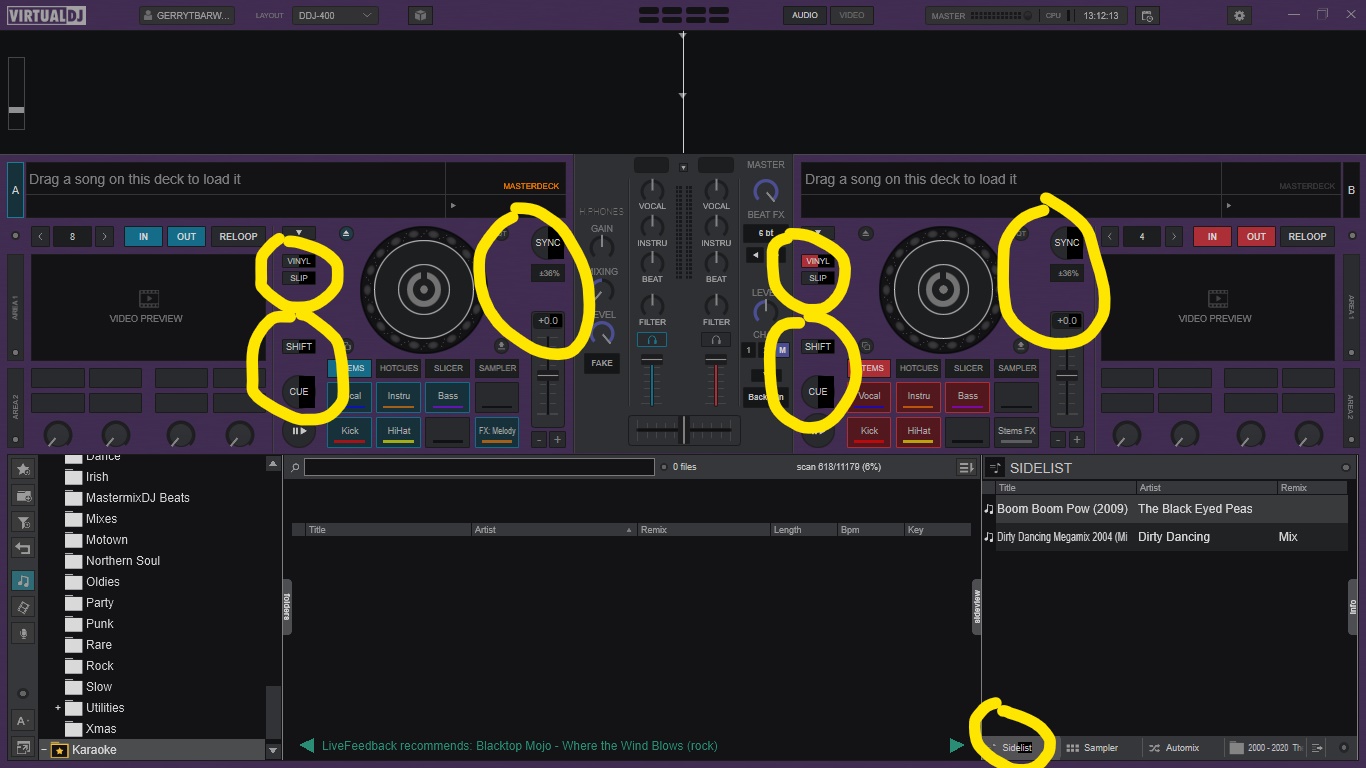Viewport: 1366px width, 768px height.
Task: Click the filter folder funnel icon in sidebar
Action: click(23, 522)
